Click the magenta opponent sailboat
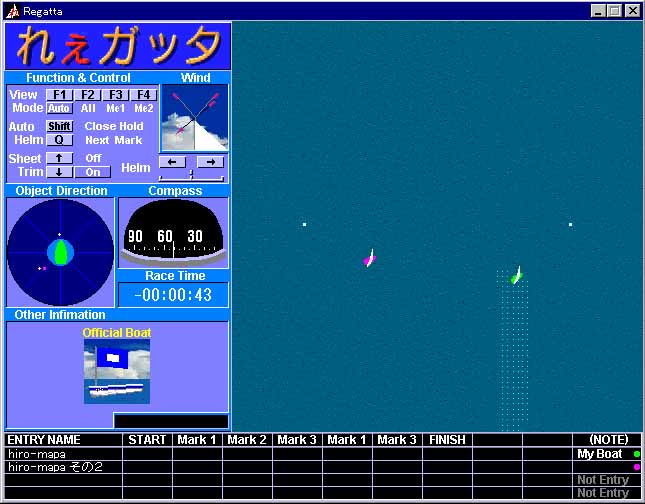The image size is (645, 504). 370,258
